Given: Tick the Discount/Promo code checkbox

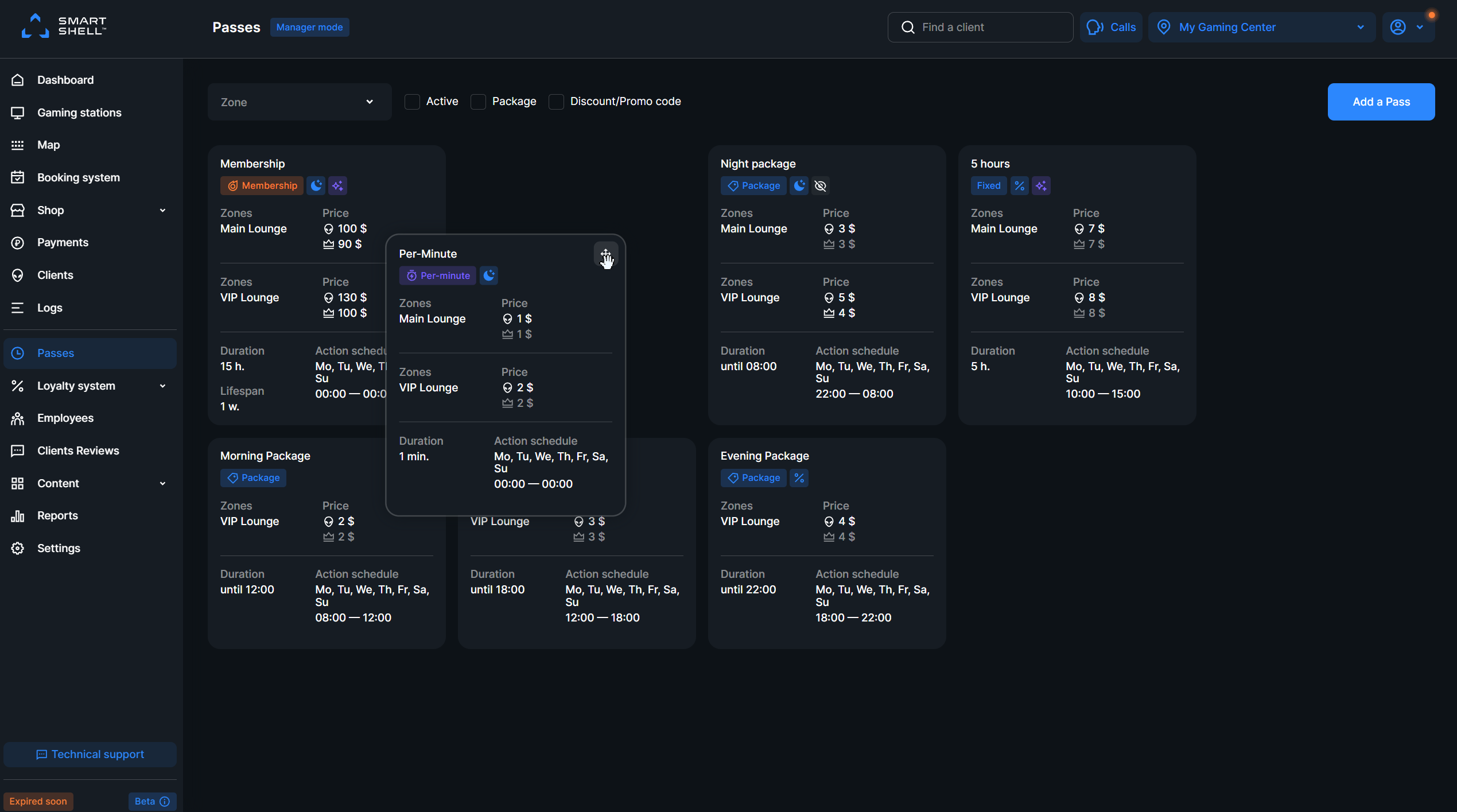Looking at the screenshot, I should (556, 102).
